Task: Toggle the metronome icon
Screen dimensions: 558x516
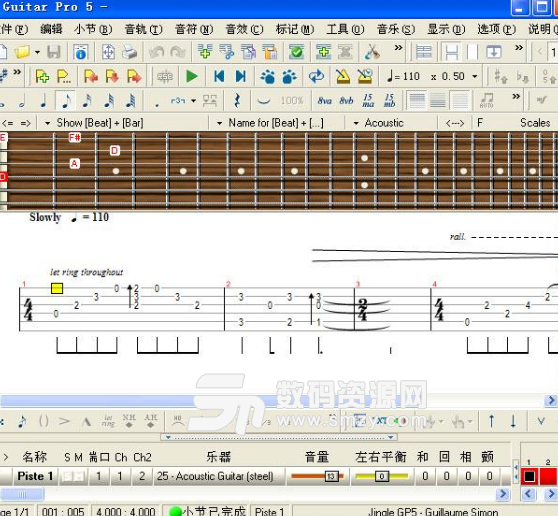Action: (343, 76)
